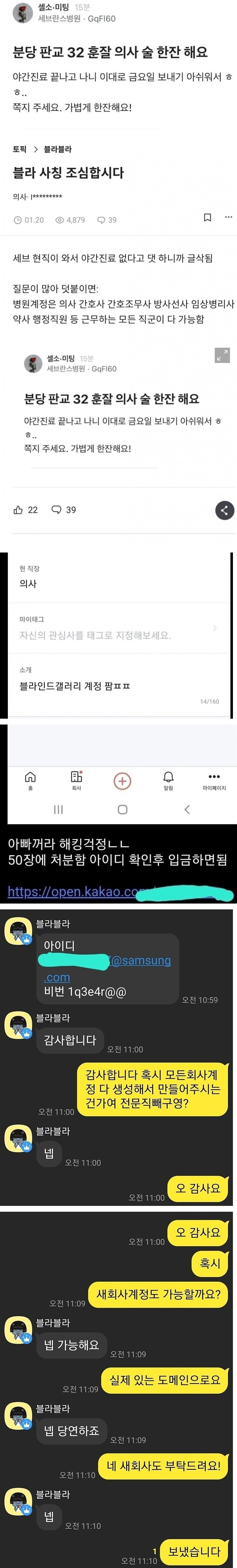Tap the Android back navigation arrow
This screenshot has height=1568, width=237.
[x=187, y=809]
